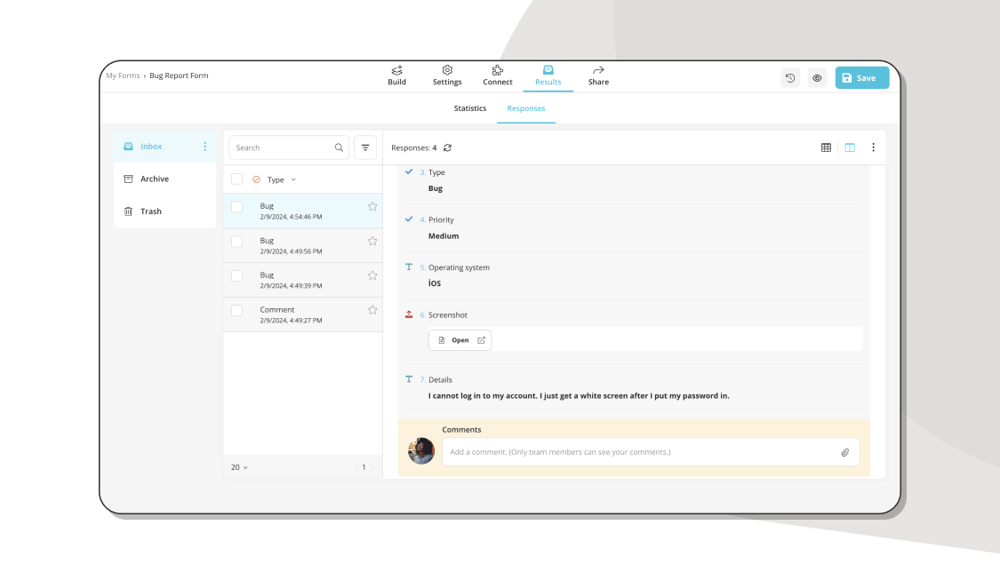
Task: Switch to the Statistics tab
Action: (470, 108)
